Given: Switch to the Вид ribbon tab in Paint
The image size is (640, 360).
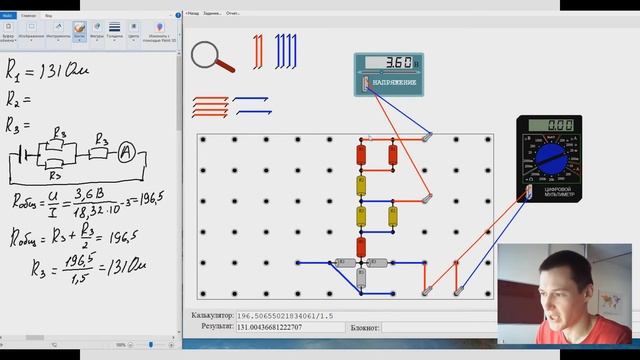Looking at the screenshot, I should coord(49,16).
